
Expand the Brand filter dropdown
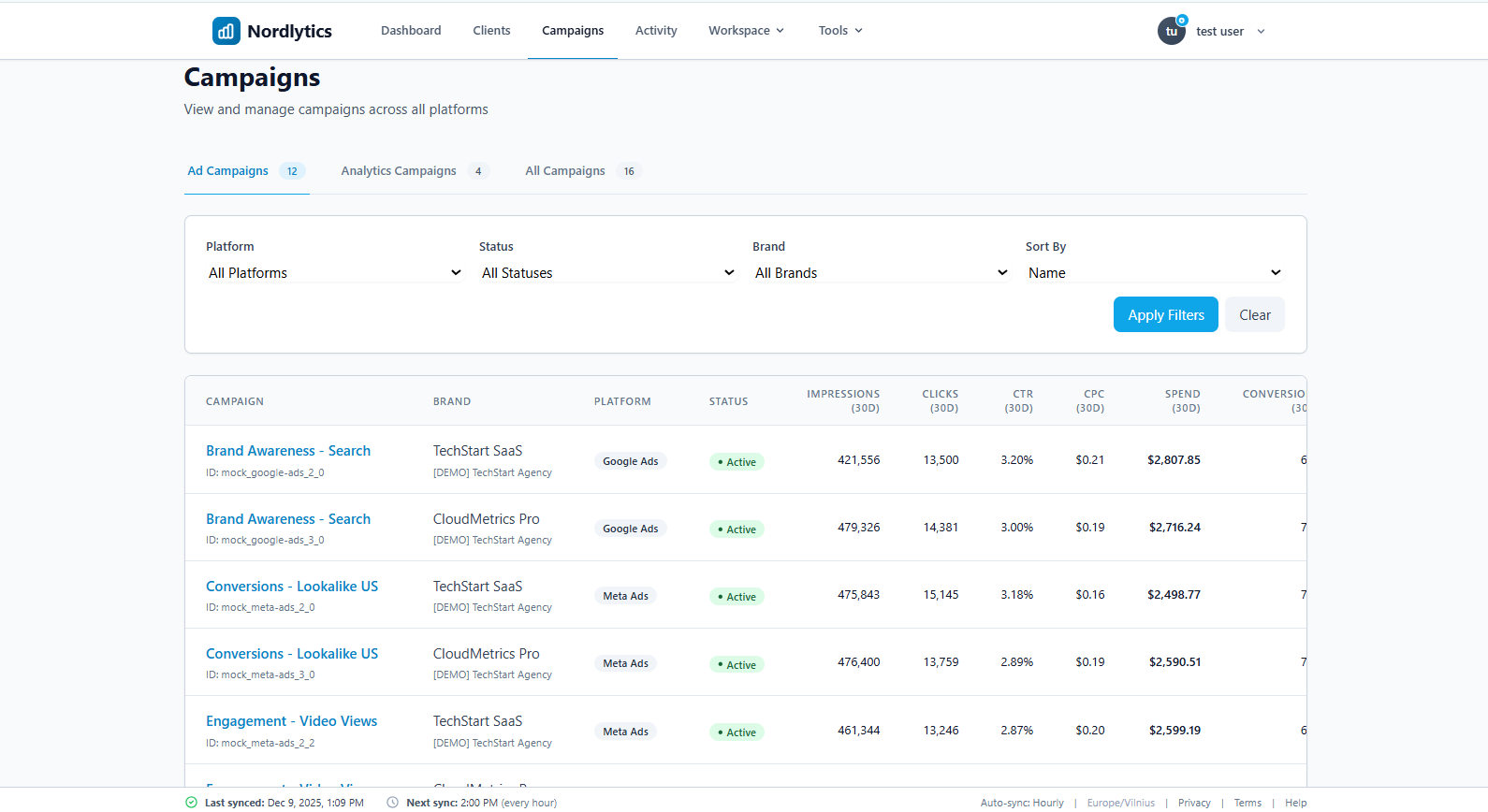[881, 273]
